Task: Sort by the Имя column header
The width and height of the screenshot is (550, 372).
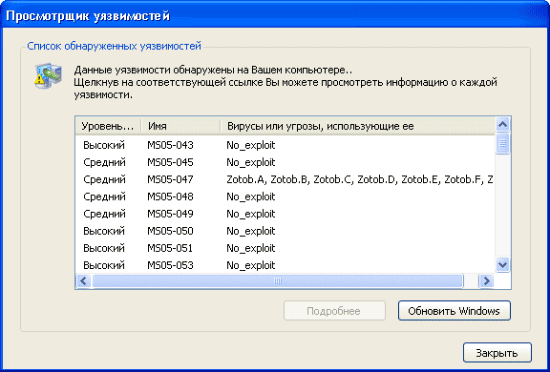Action: [180, 126]
